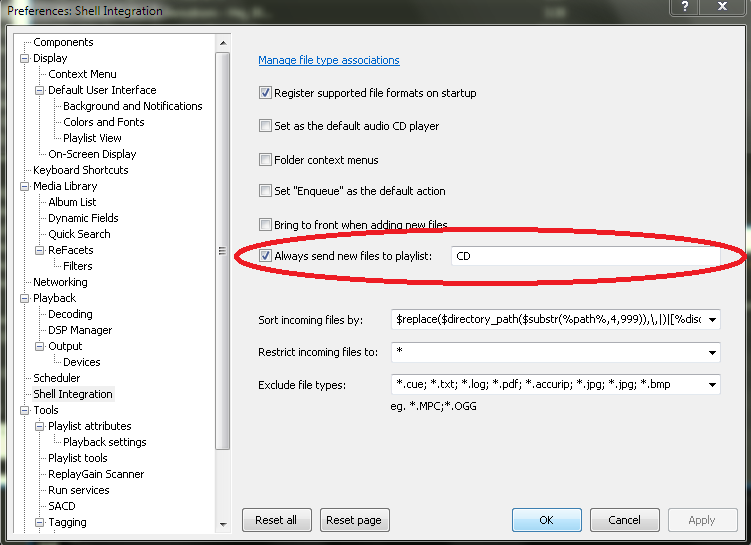Screen dimensions: 751x545
Task: Enable Folder context menus checkbox
Action: click(x=265, y=159)
